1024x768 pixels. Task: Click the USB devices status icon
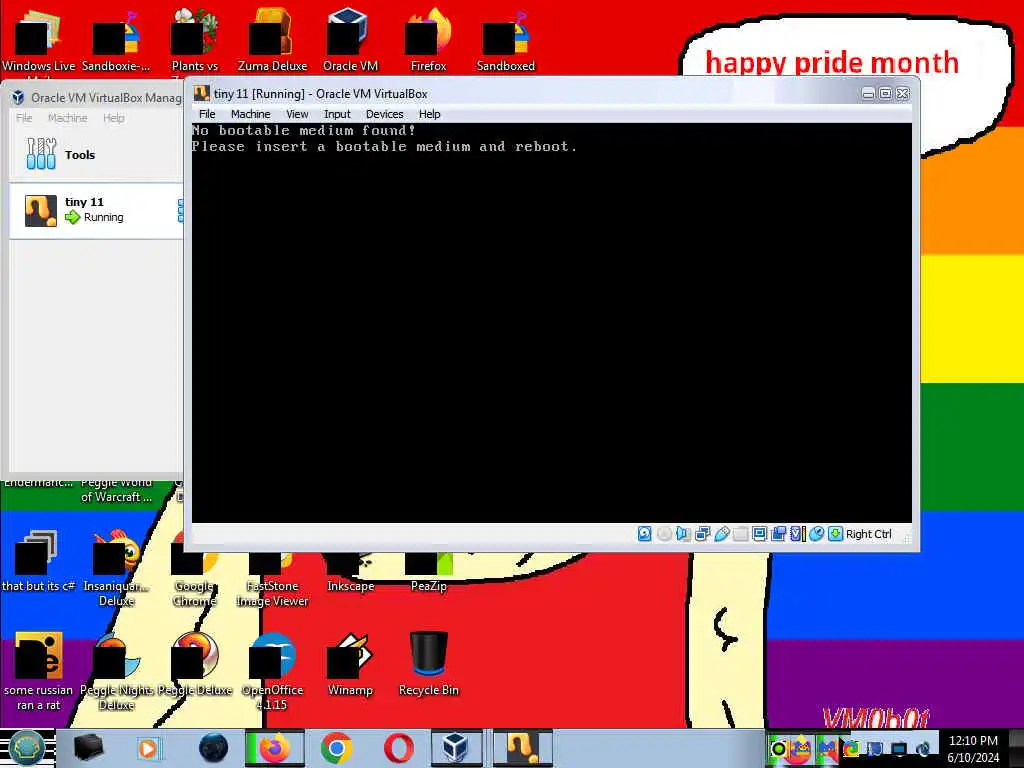722,534
